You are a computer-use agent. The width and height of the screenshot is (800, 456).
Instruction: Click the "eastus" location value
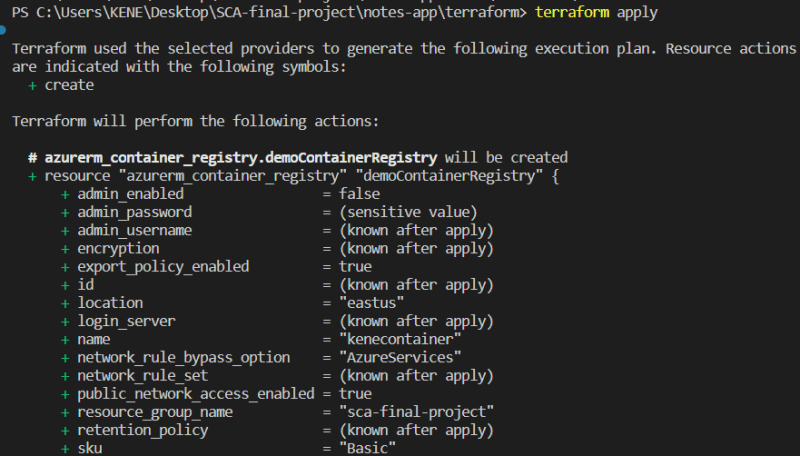coord(372,303)
